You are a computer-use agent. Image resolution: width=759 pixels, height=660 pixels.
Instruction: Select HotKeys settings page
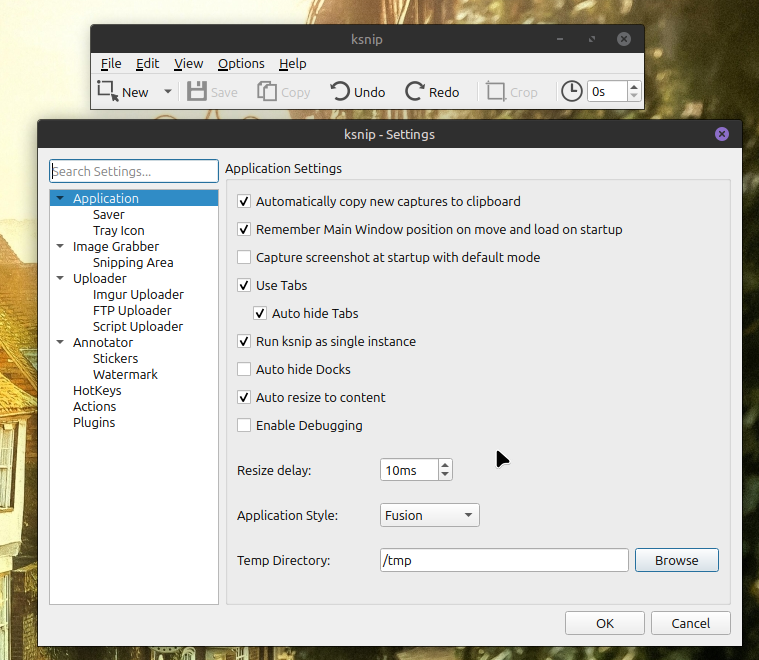(x=97, y=390)
